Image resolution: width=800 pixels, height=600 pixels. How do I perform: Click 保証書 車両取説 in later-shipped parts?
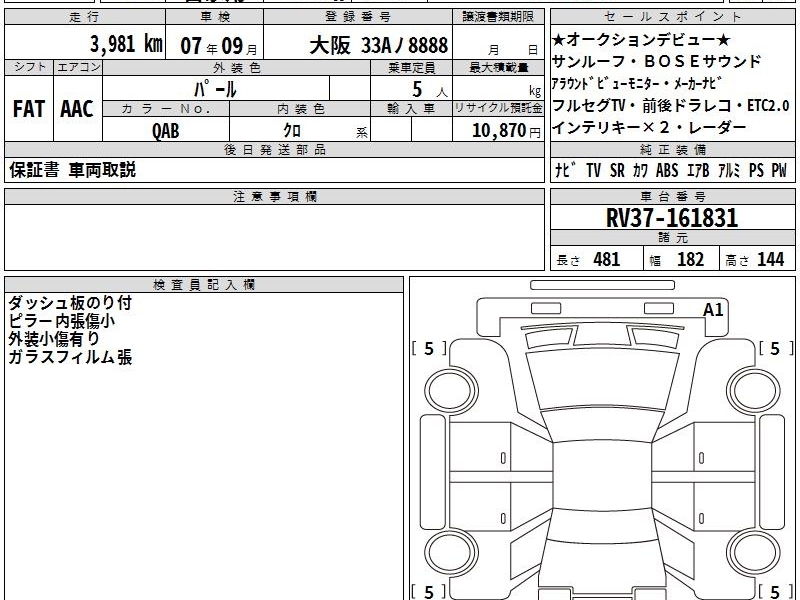coord(72,170)
